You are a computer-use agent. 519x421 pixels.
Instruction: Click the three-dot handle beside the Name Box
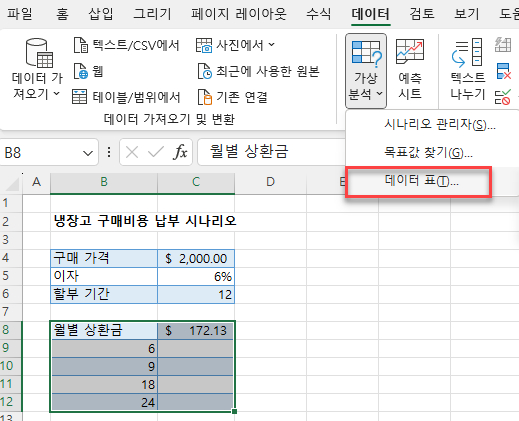click(x=109, y=153)
